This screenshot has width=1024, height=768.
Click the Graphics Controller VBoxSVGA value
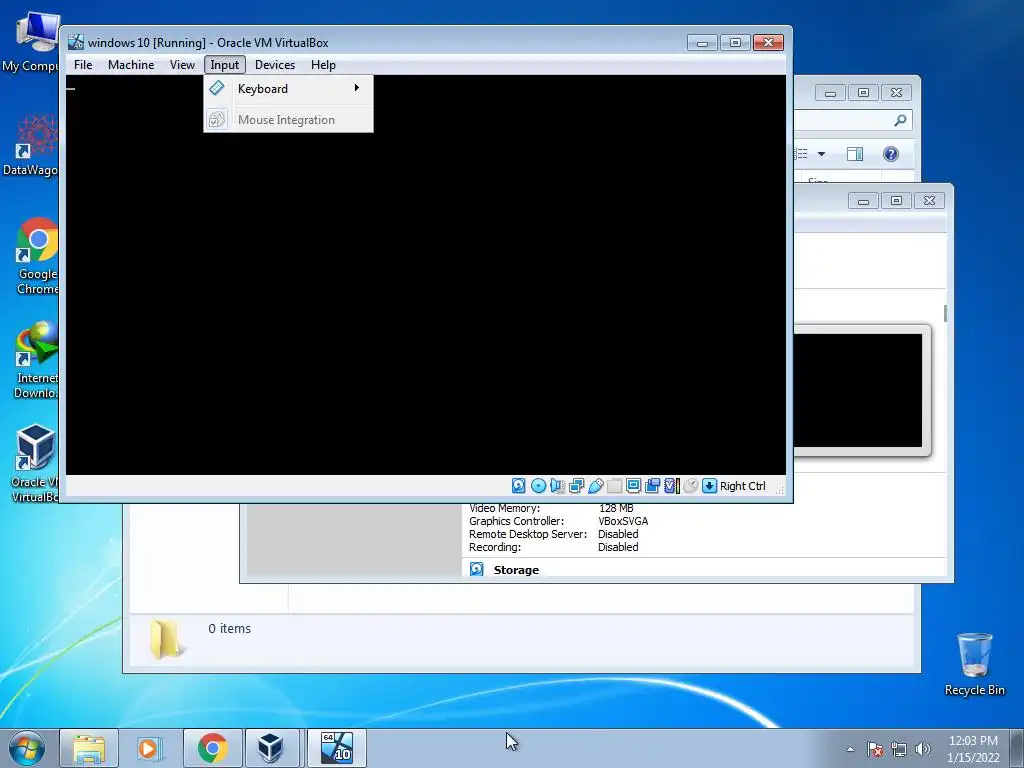(623, 521)
